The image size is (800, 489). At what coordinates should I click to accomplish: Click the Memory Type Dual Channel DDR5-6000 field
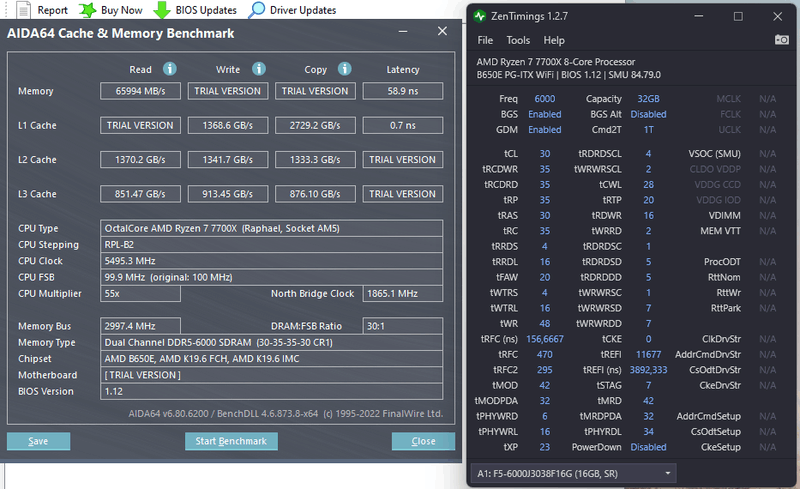(271, 342)
